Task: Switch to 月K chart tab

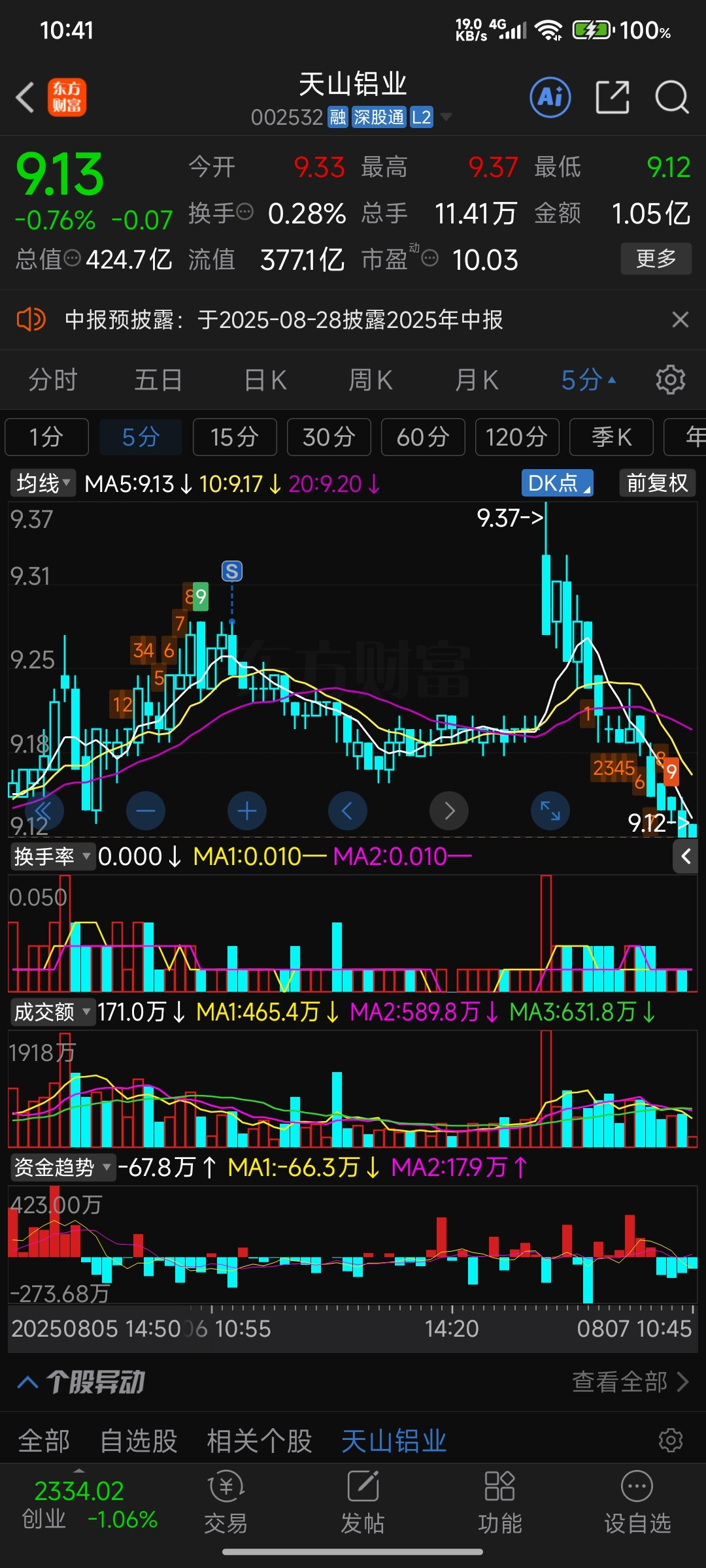Action: (x=477, y=380)
